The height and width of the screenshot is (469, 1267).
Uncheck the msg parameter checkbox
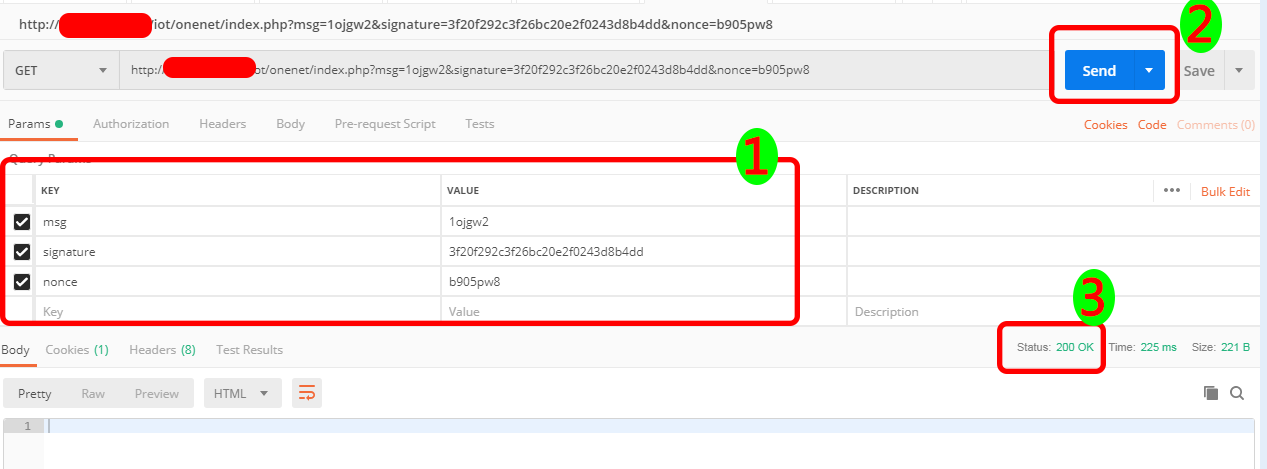pyautogui.click(x=22, y=222)
